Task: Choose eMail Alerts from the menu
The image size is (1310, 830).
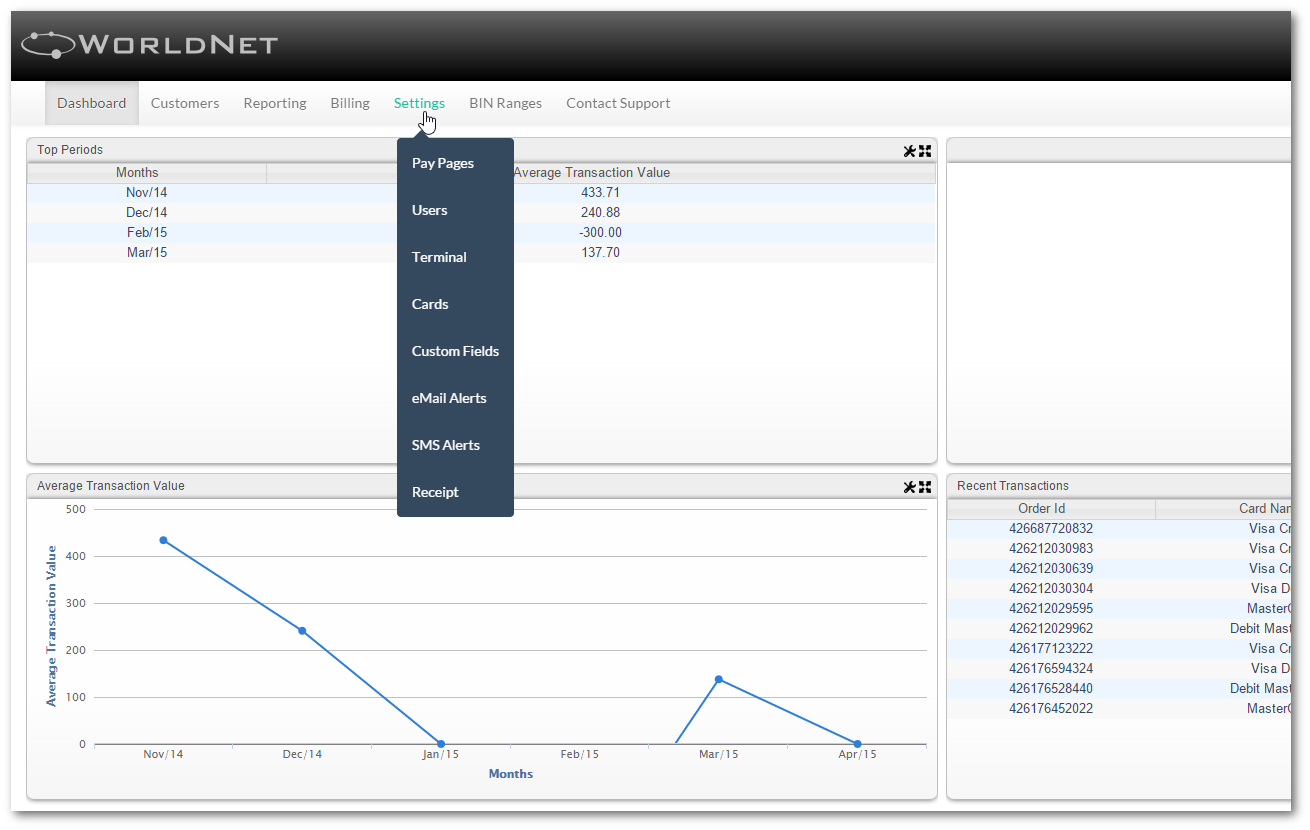Action: point(449,398)
